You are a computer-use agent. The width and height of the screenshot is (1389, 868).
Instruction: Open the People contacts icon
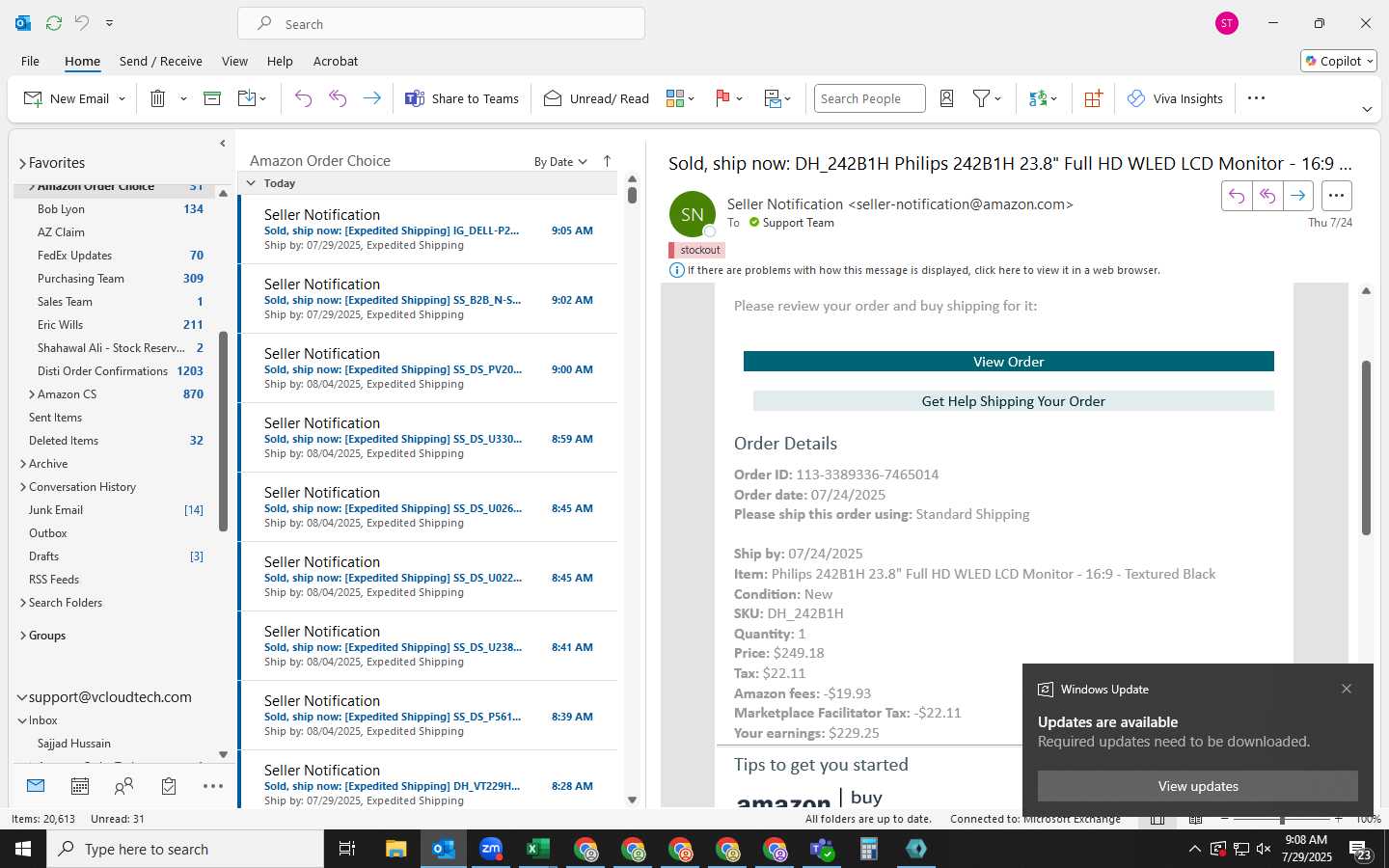[124, 786]
